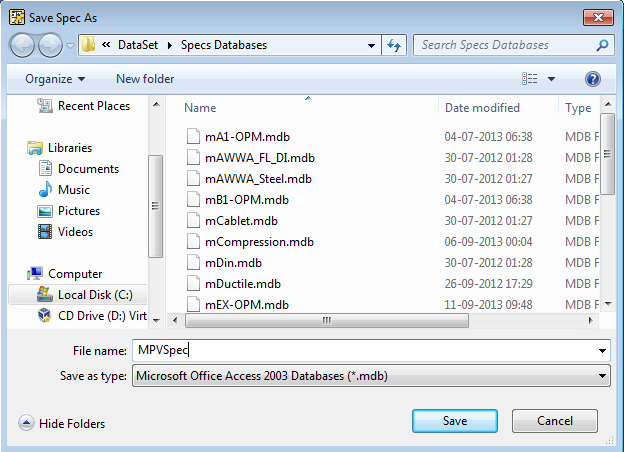
Task: Click file list scroll down arrow
Action: pos(608,304)
